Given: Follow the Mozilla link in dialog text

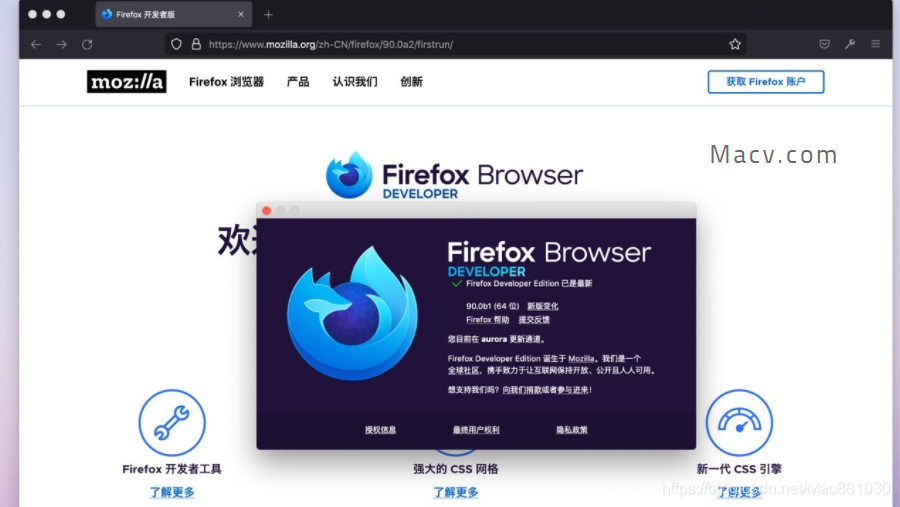Looking at the screenshot, I should point(581,358).
